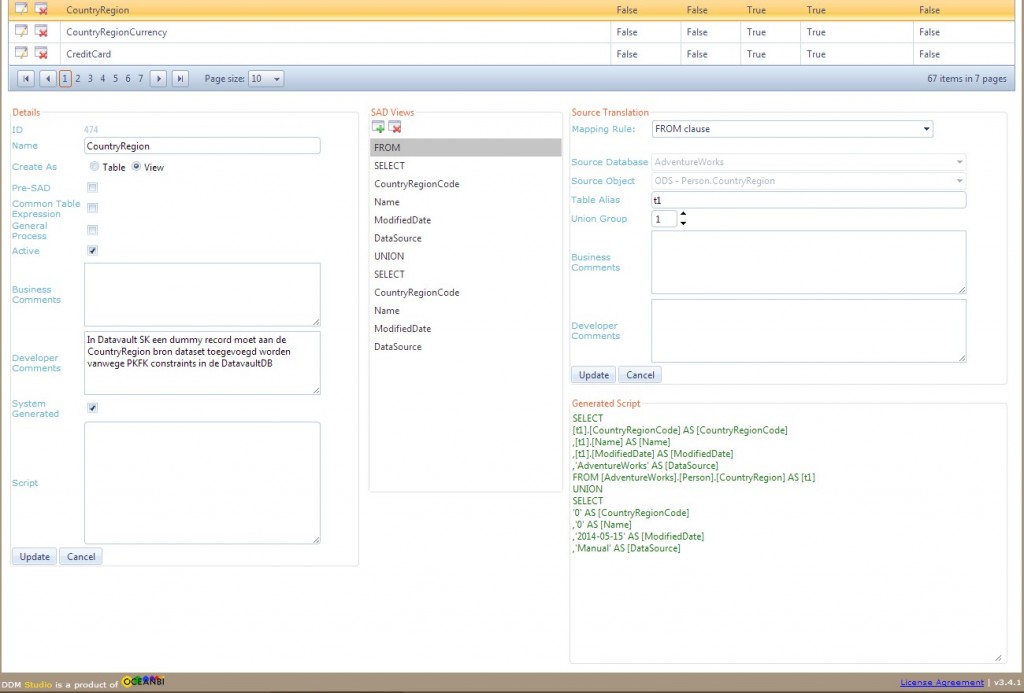Select first DataSource in SAD Views
The height and width of the screenshot is (693, 1024).
[466, 238]
